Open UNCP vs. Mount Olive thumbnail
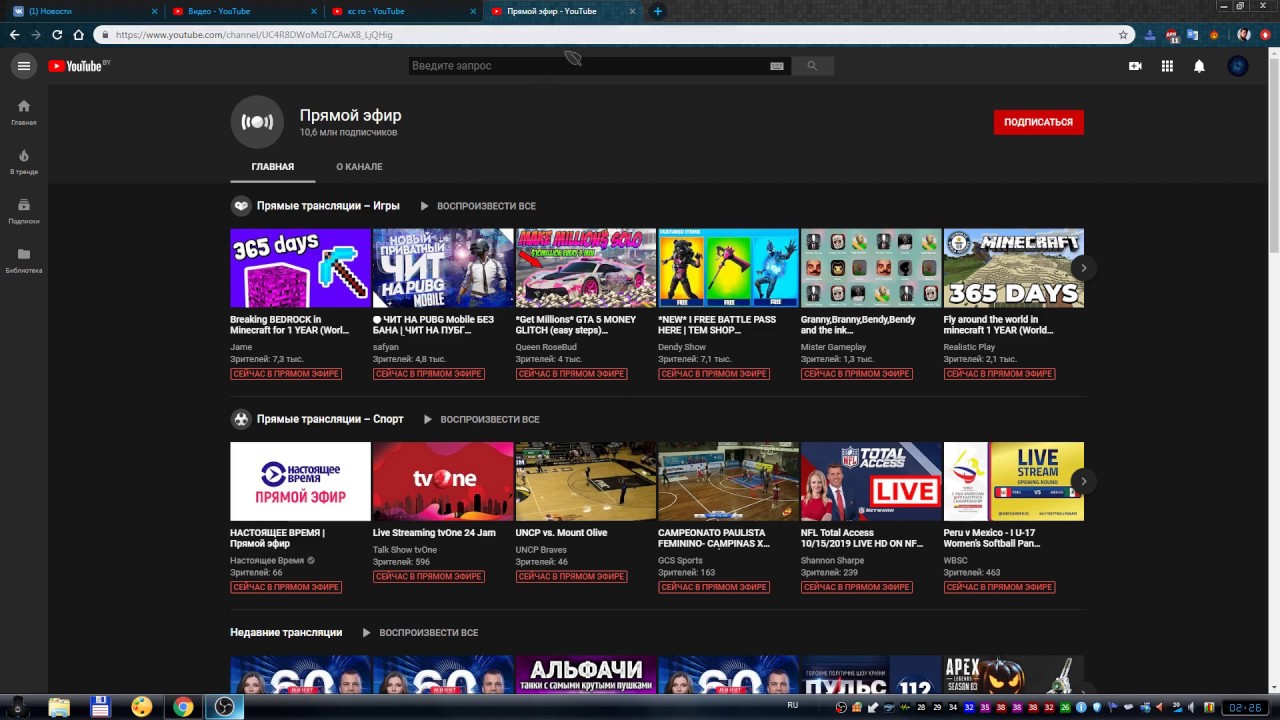1280x720 pixels. pos(586,481)
